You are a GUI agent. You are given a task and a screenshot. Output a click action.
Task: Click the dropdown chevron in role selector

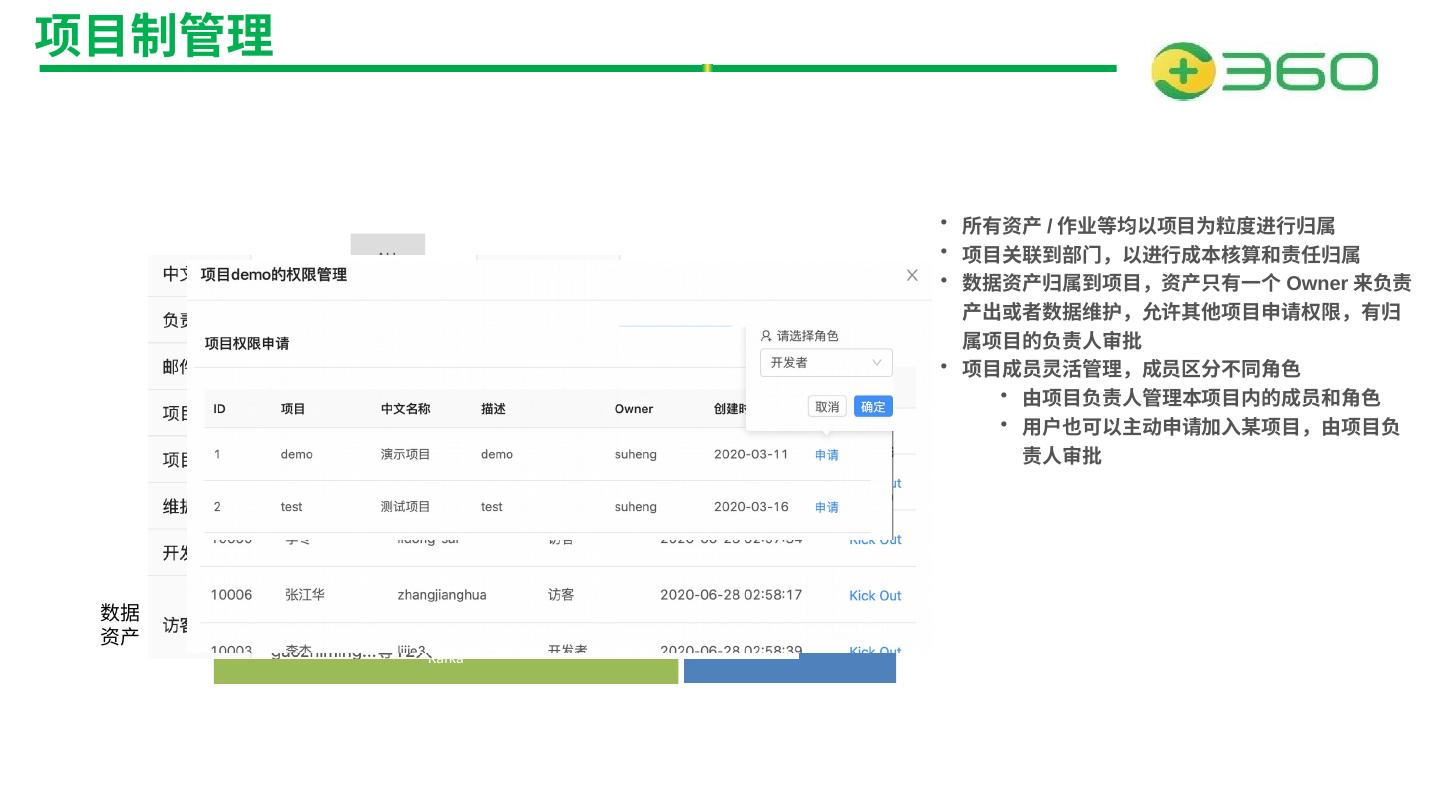pyautogui.click(x=877, y=363)
